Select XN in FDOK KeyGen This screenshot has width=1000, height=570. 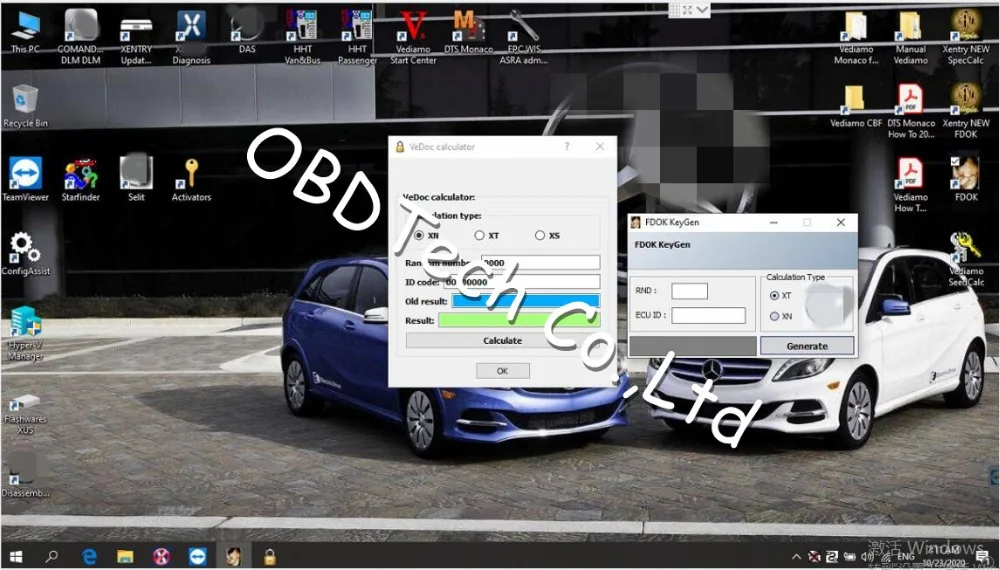[774, 316]
